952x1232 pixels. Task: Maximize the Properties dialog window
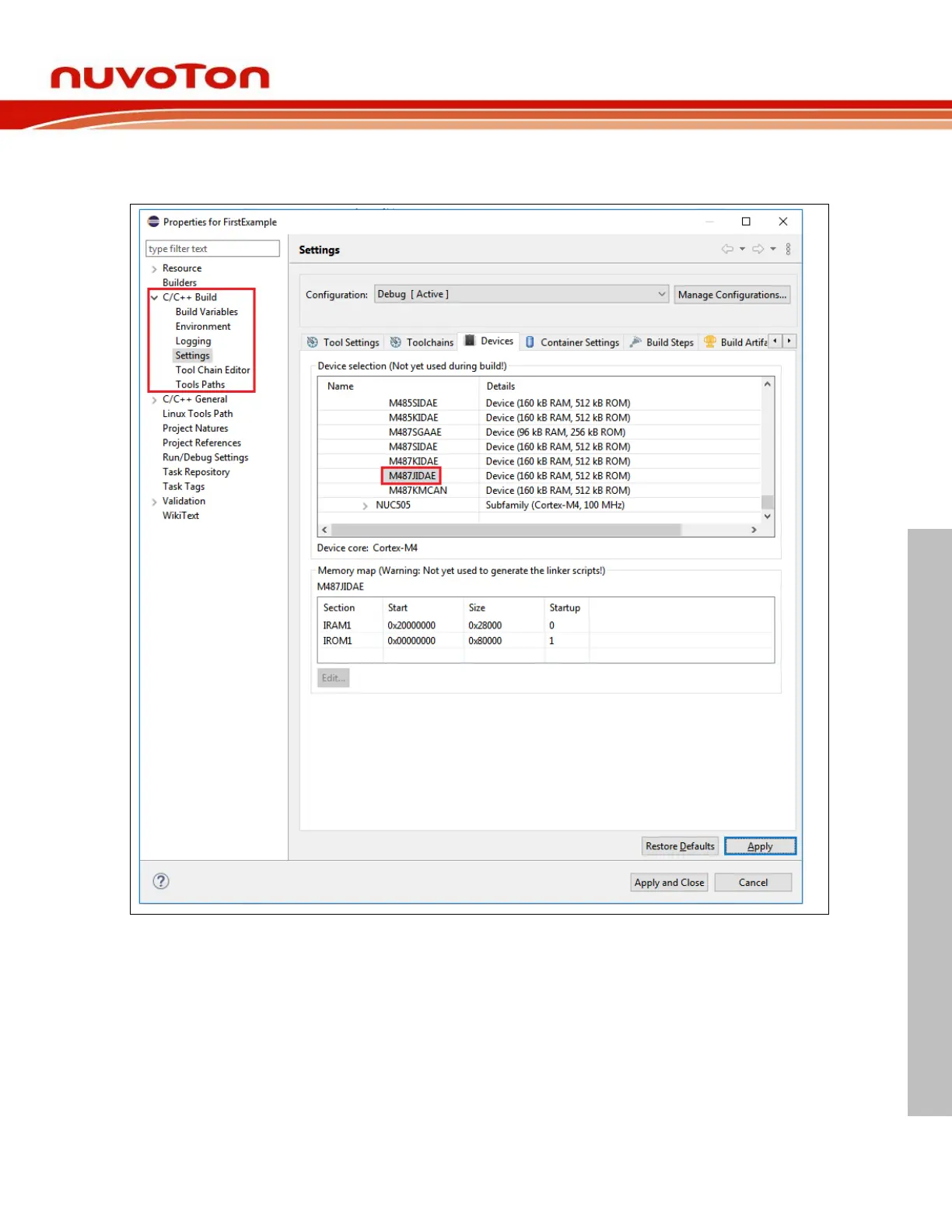click(x=746, y=222)
